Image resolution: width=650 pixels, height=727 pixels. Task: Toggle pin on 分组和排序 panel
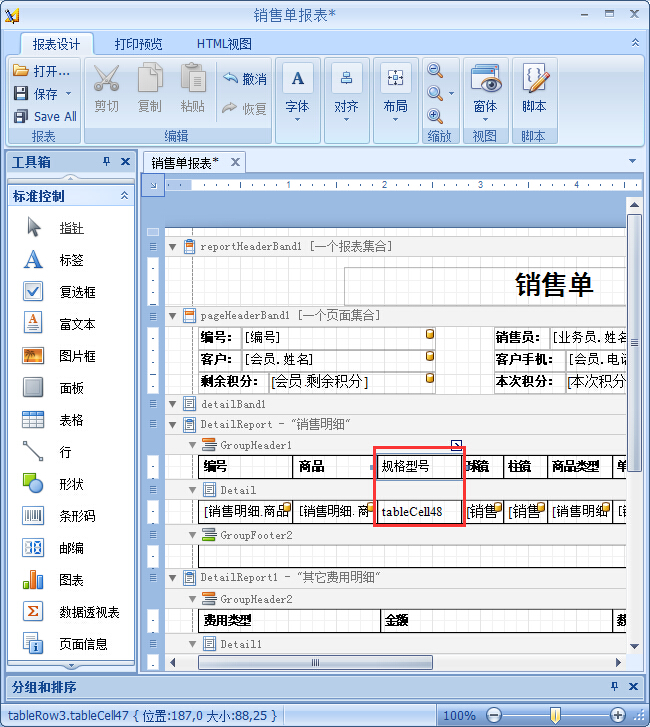click(x=614, y=687)
